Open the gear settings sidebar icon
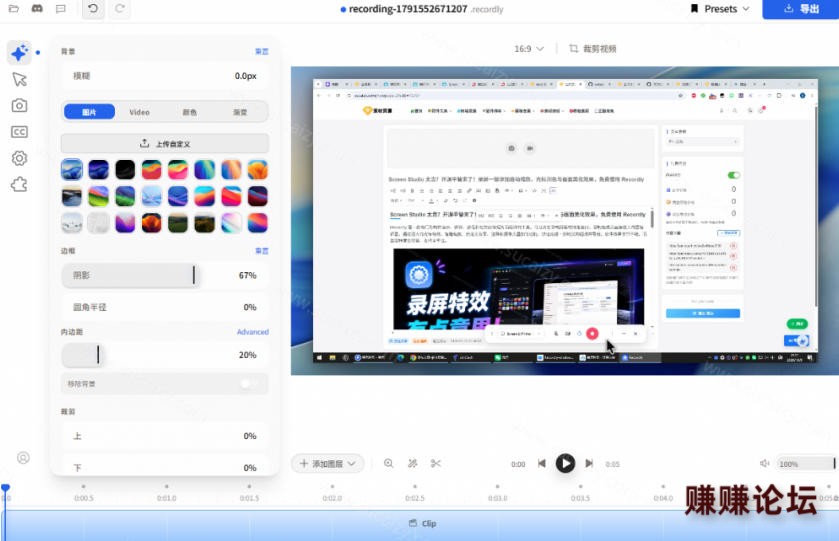This screenshot has width=839, height=541. (19, 158)
